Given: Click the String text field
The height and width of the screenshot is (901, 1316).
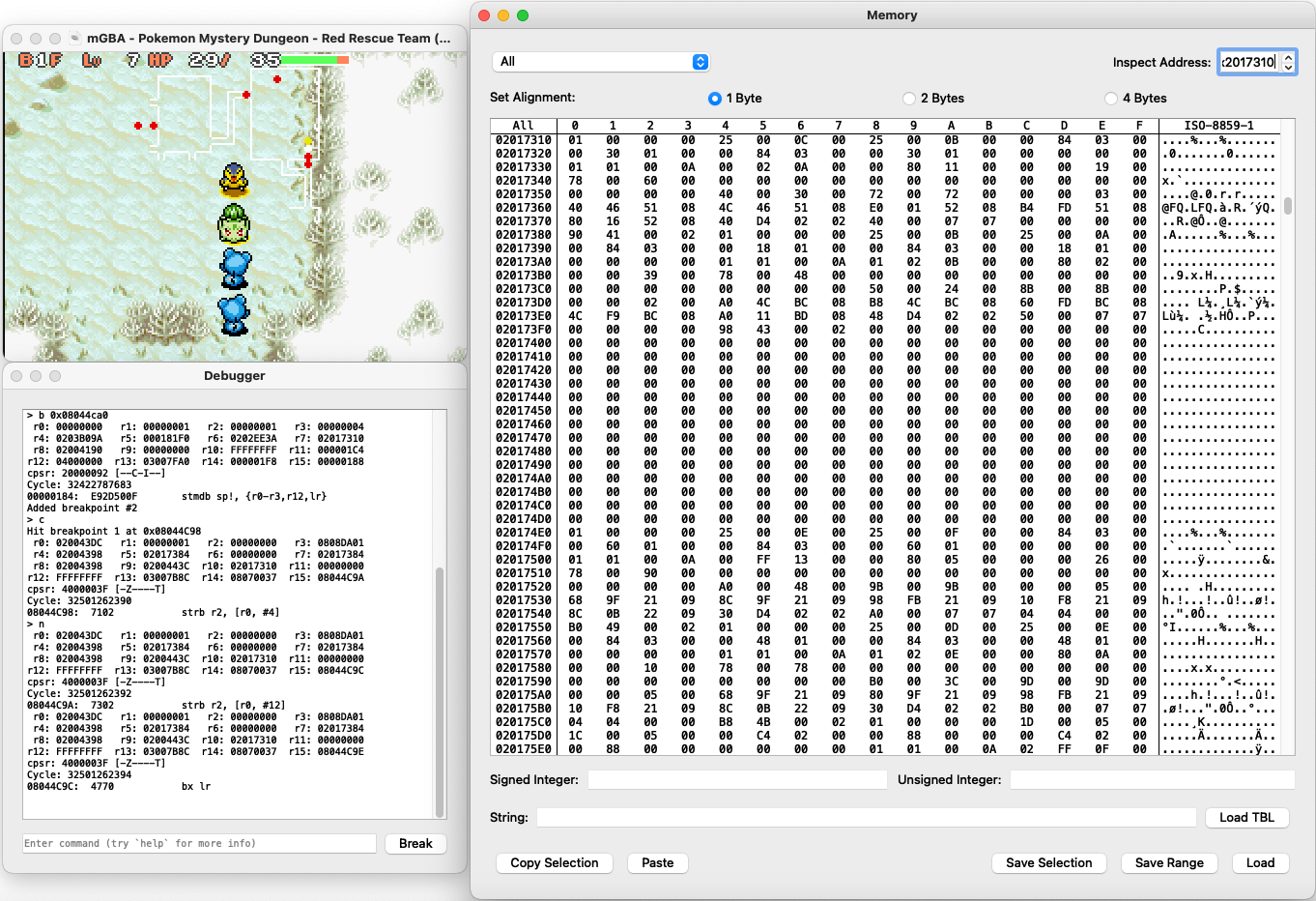Looking at the screenshot, I should point(867,817).
